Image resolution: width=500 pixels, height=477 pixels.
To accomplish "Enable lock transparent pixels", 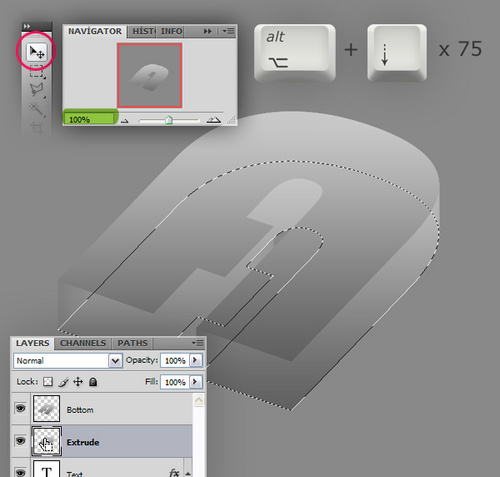I will [48, 381].
